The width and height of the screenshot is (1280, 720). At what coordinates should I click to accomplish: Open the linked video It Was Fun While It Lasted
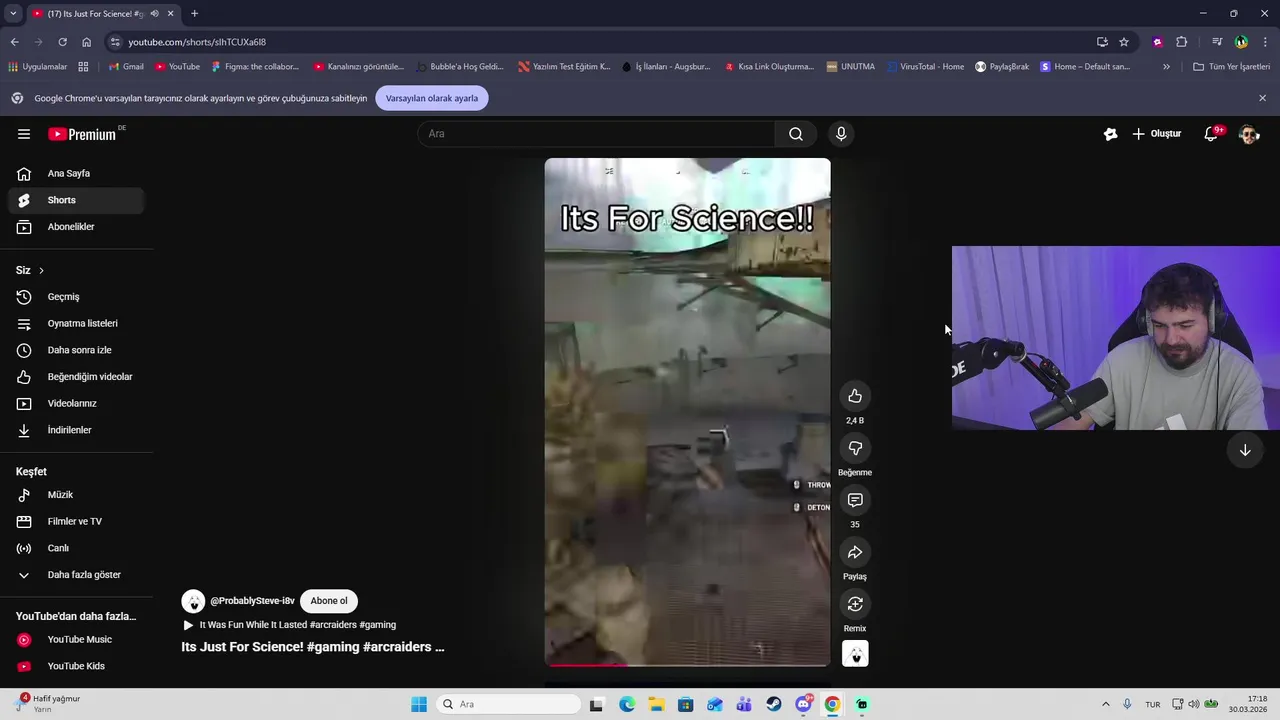click(290, 625)
